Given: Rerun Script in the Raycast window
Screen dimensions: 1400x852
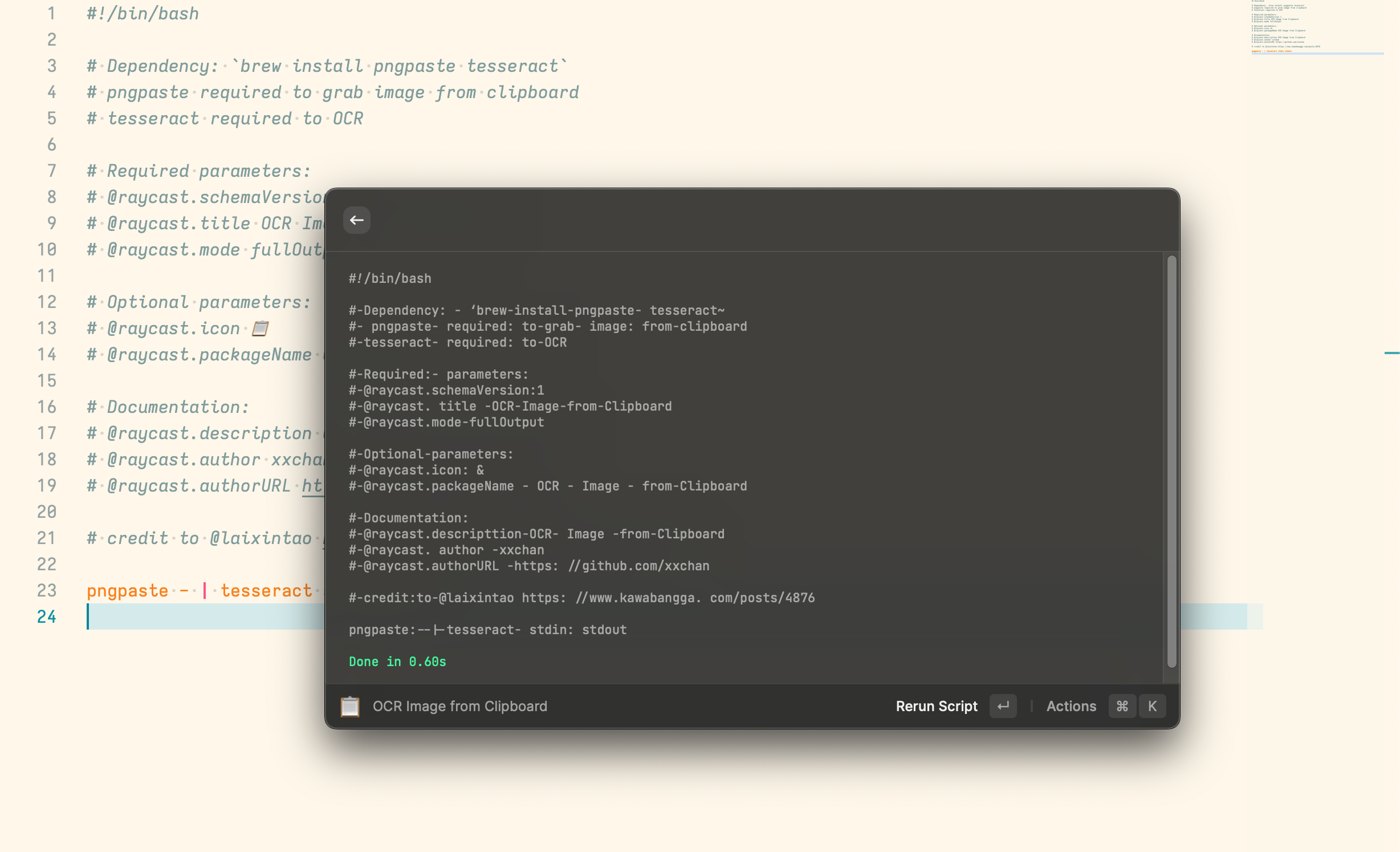Looking at the screenshot, I should click(937, 706).
